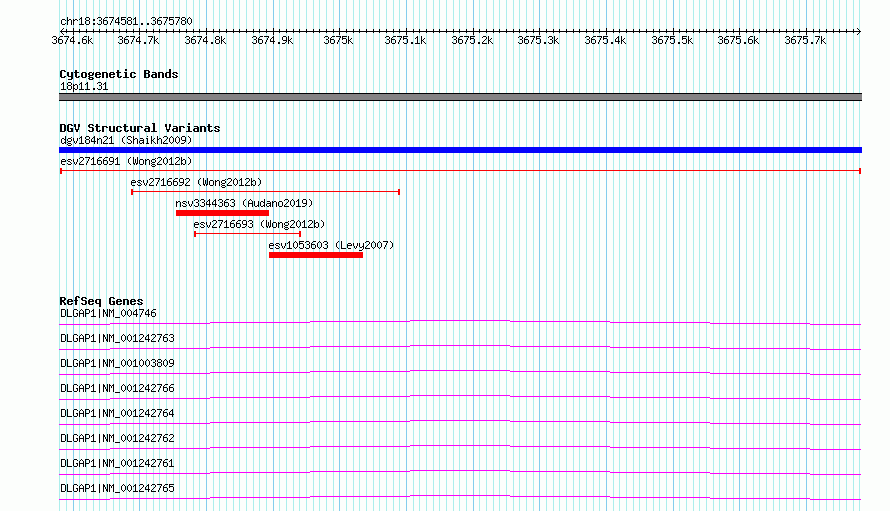Screen dimensions: 890x511
Task: Click the RefSeq Genes track title
Action: coord(101,301)
